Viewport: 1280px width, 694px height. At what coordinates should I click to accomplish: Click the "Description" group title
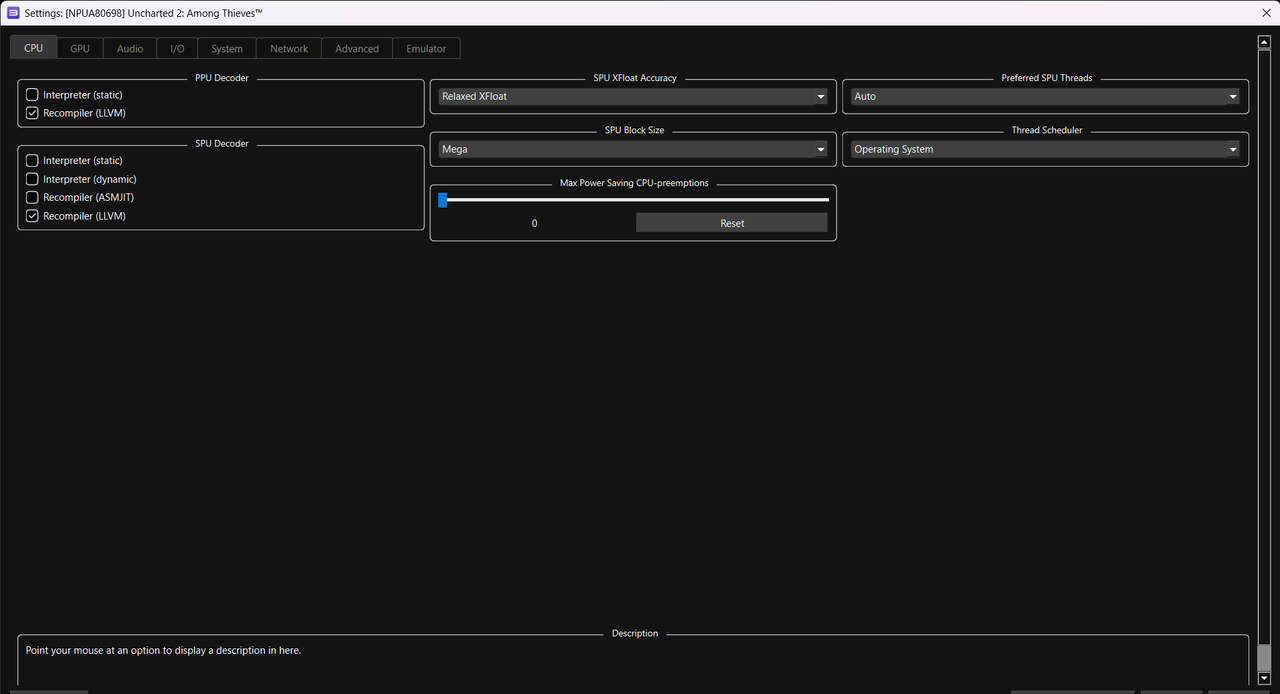click(x=635, y=633)
